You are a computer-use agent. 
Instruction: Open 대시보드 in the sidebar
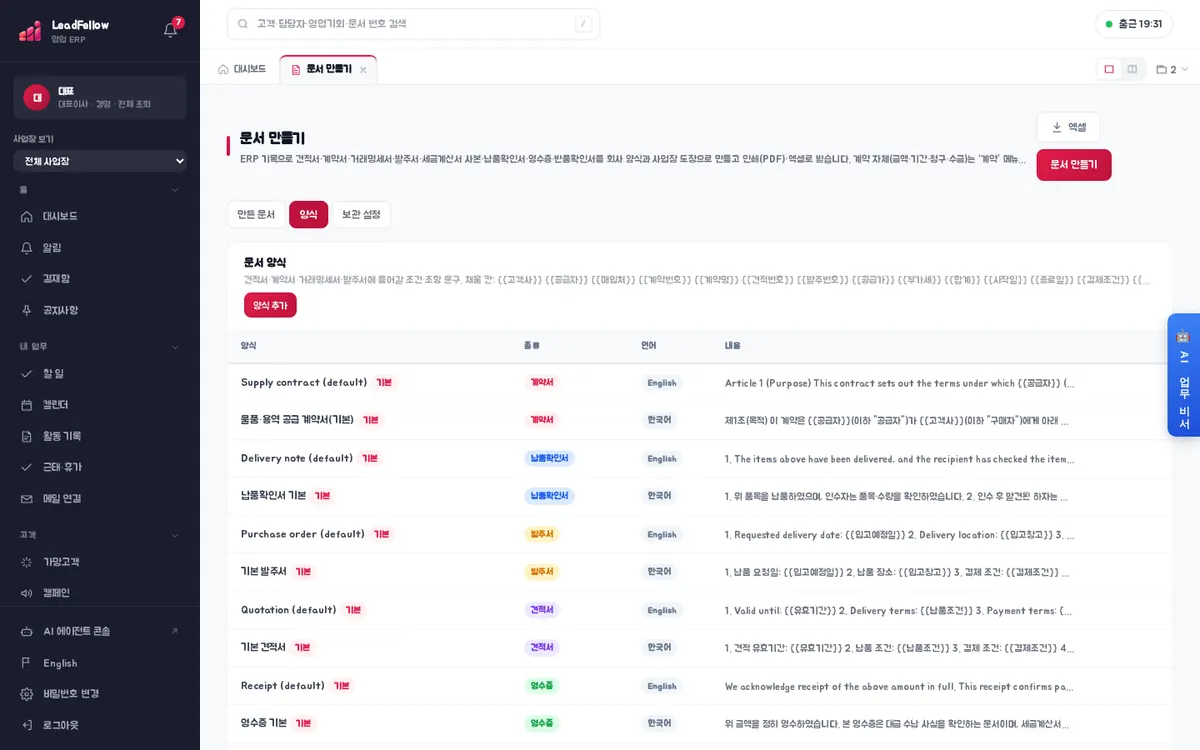(x=100, y=216)
